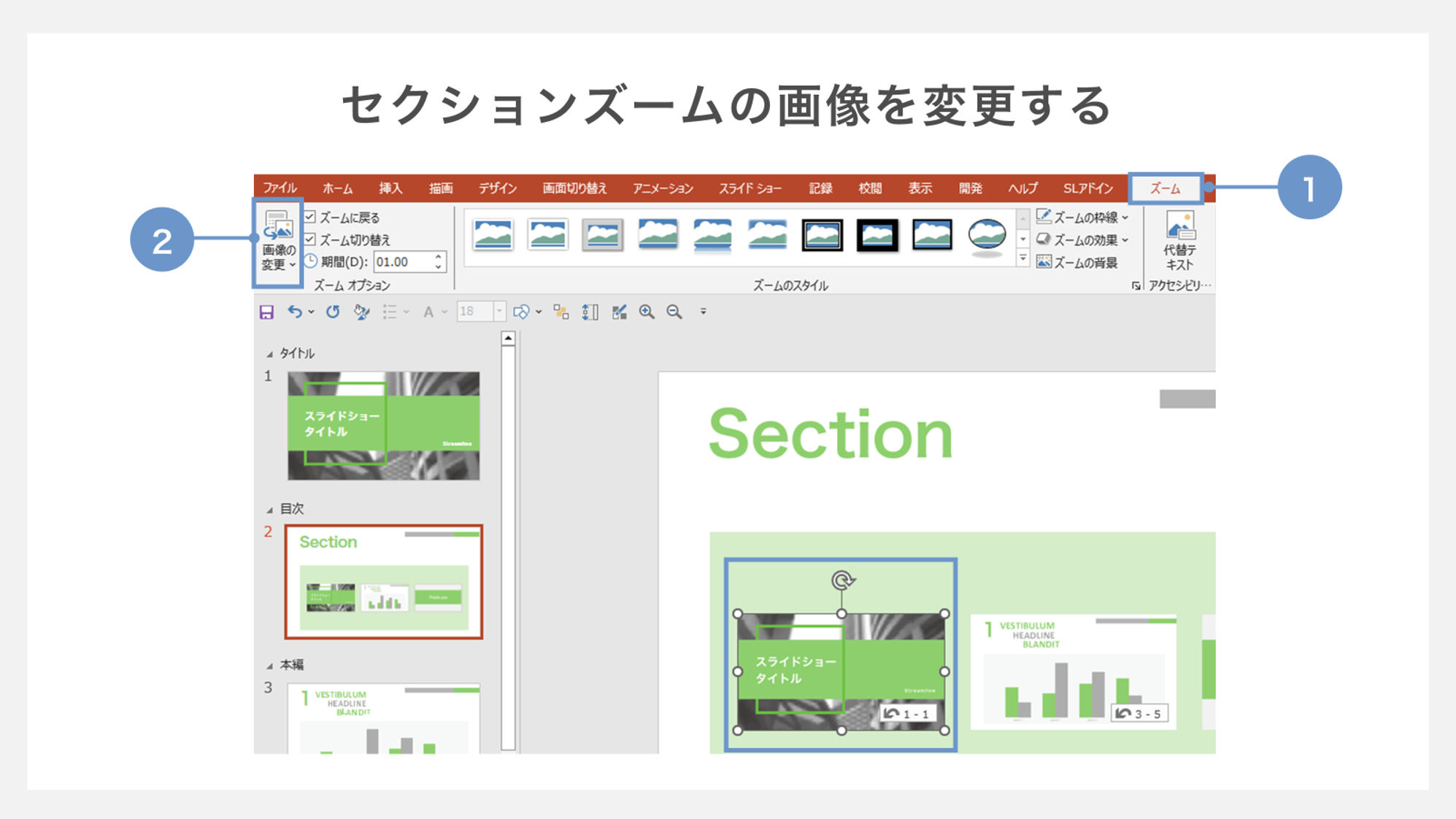Click the rotate handle above selected zoom
Screen dimensions: 1456x819
(842, 580)
